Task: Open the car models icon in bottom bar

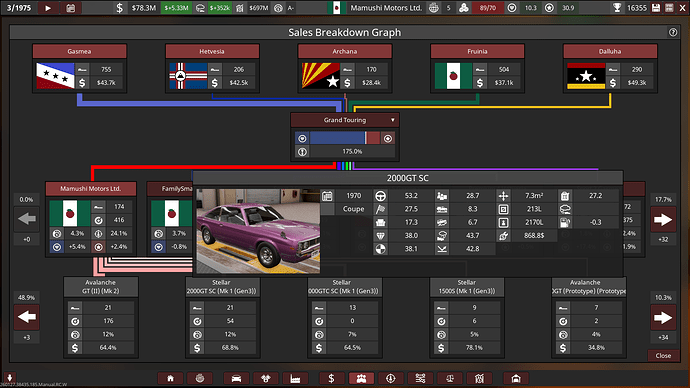Action: pyautogui.click(x=236, y=378)
